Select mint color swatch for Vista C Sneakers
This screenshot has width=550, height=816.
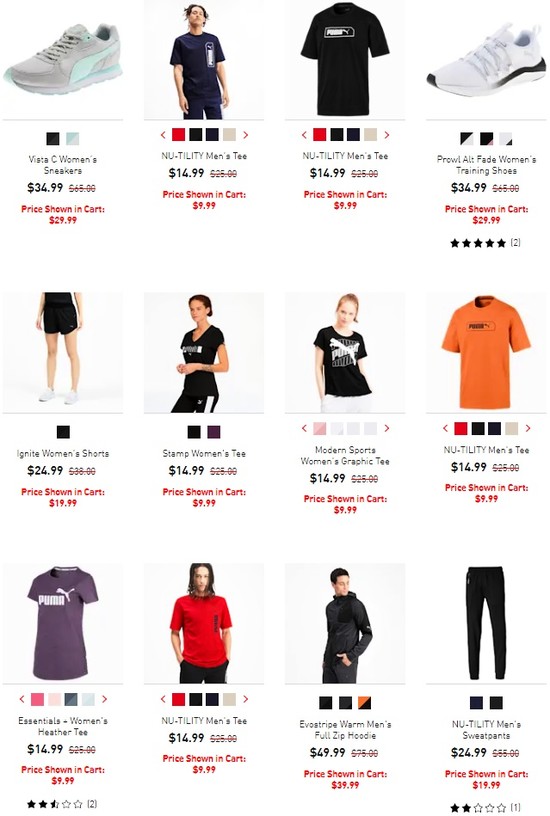pyautogui.click(x=72, y=139)
